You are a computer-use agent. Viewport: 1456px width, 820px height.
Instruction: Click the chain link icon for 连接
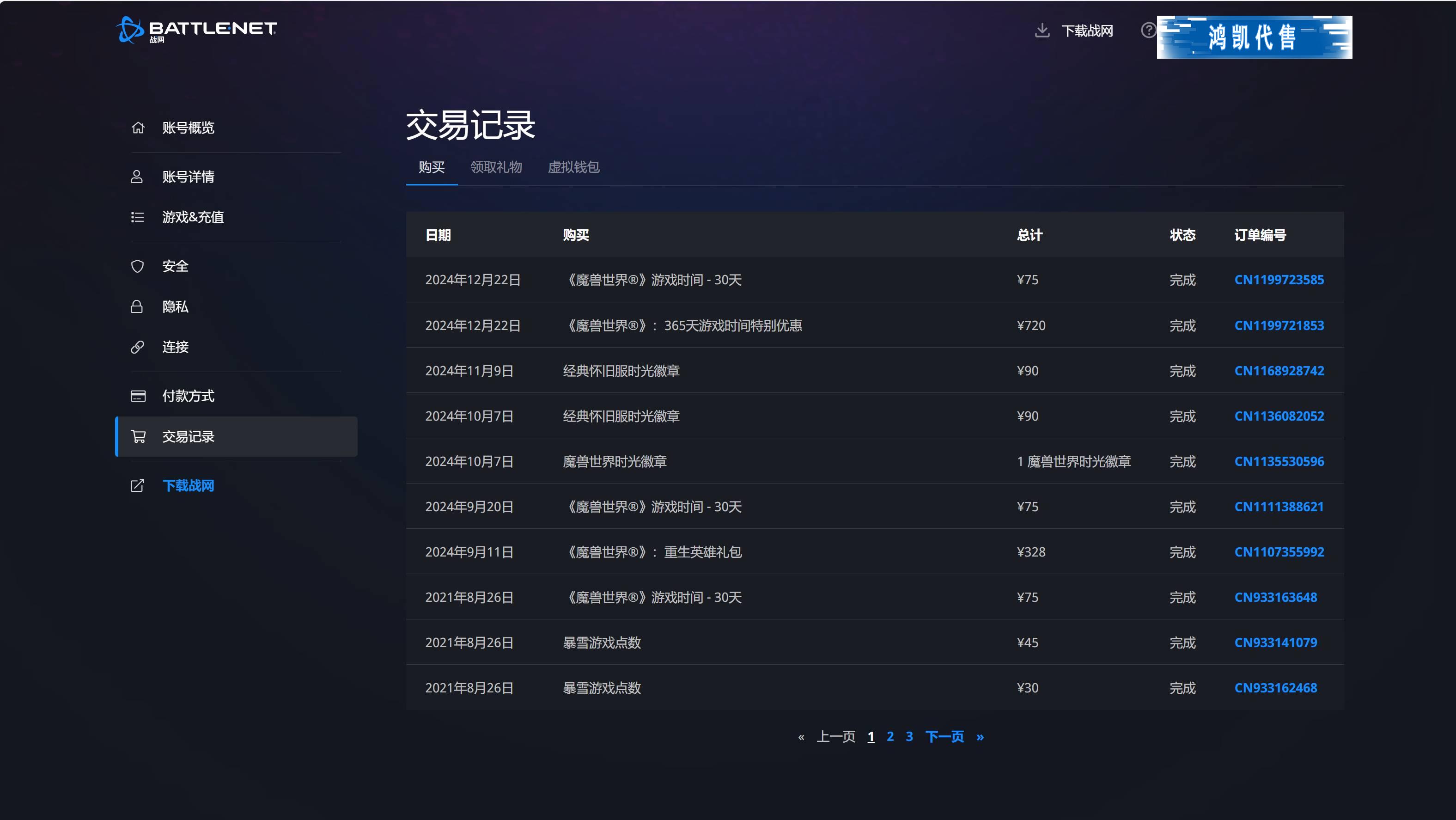click(137, 347)
